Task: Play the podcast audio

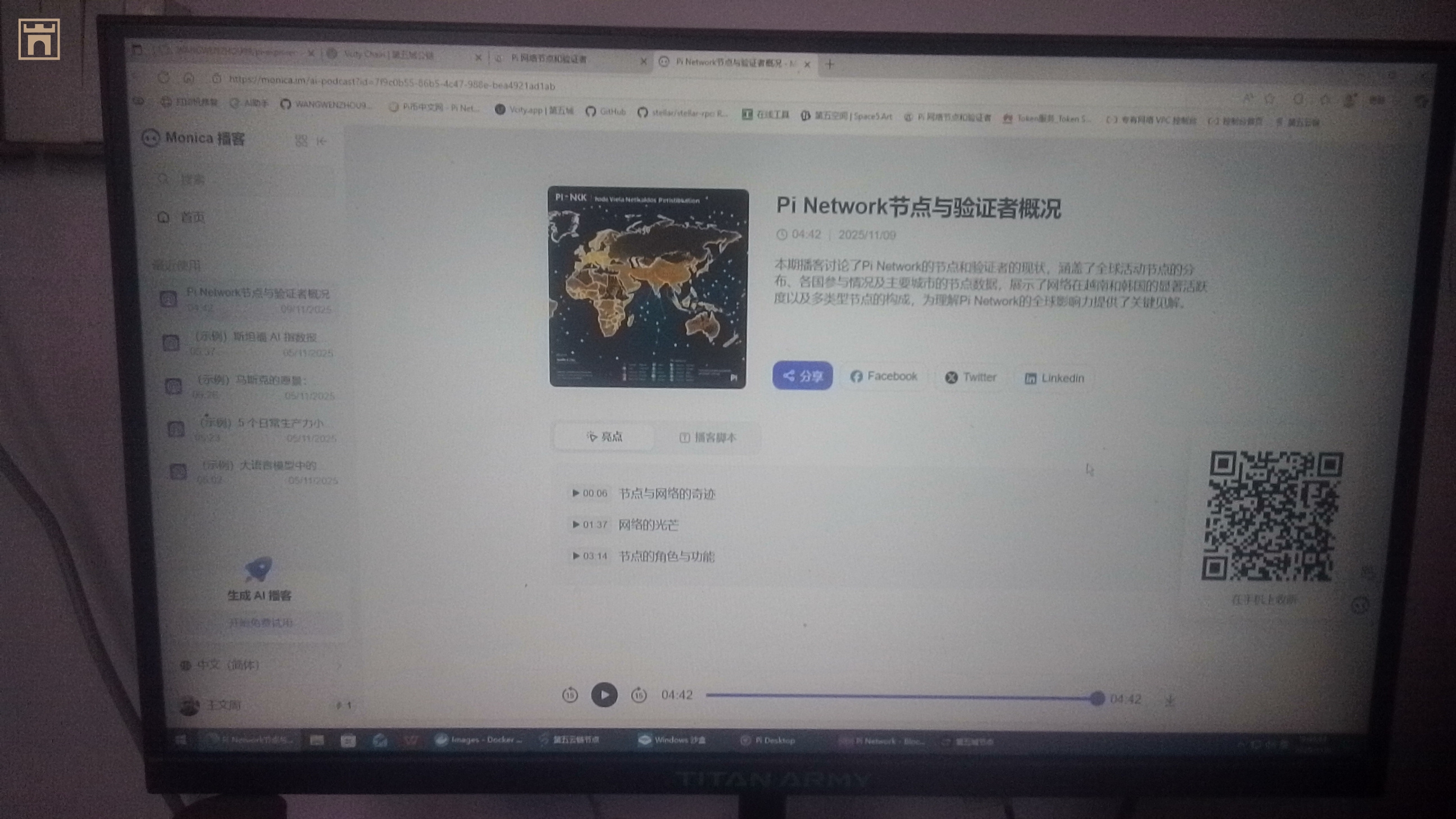Action: click(x=604, y=695)
